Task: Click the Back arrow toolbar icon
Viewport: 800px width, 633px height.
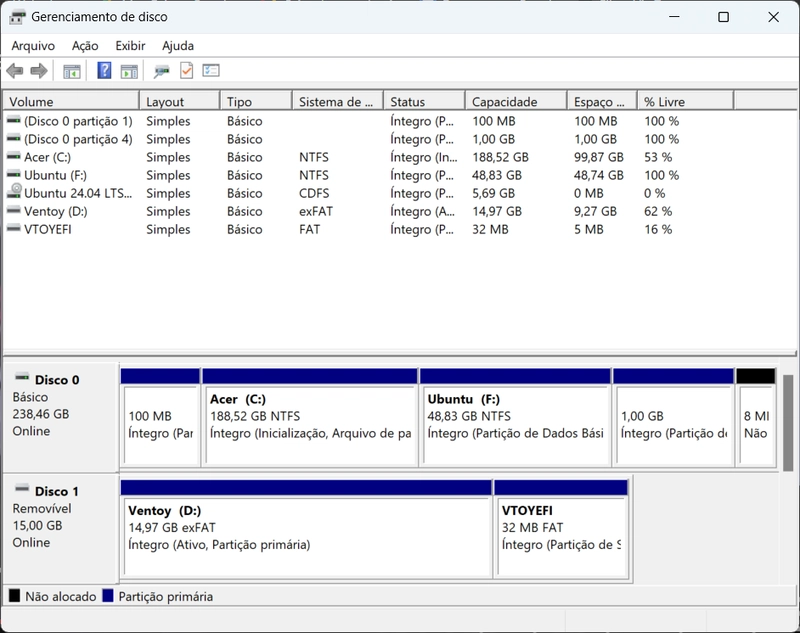Action: [15, 70]
